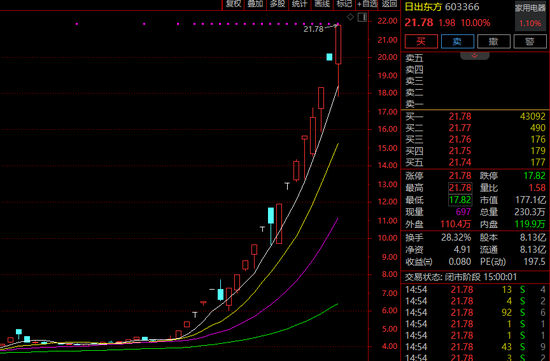Screen dimensions: 550x361
Task: Click 返回 to go back
Action: pyautogui.click(x=389, y=4)
